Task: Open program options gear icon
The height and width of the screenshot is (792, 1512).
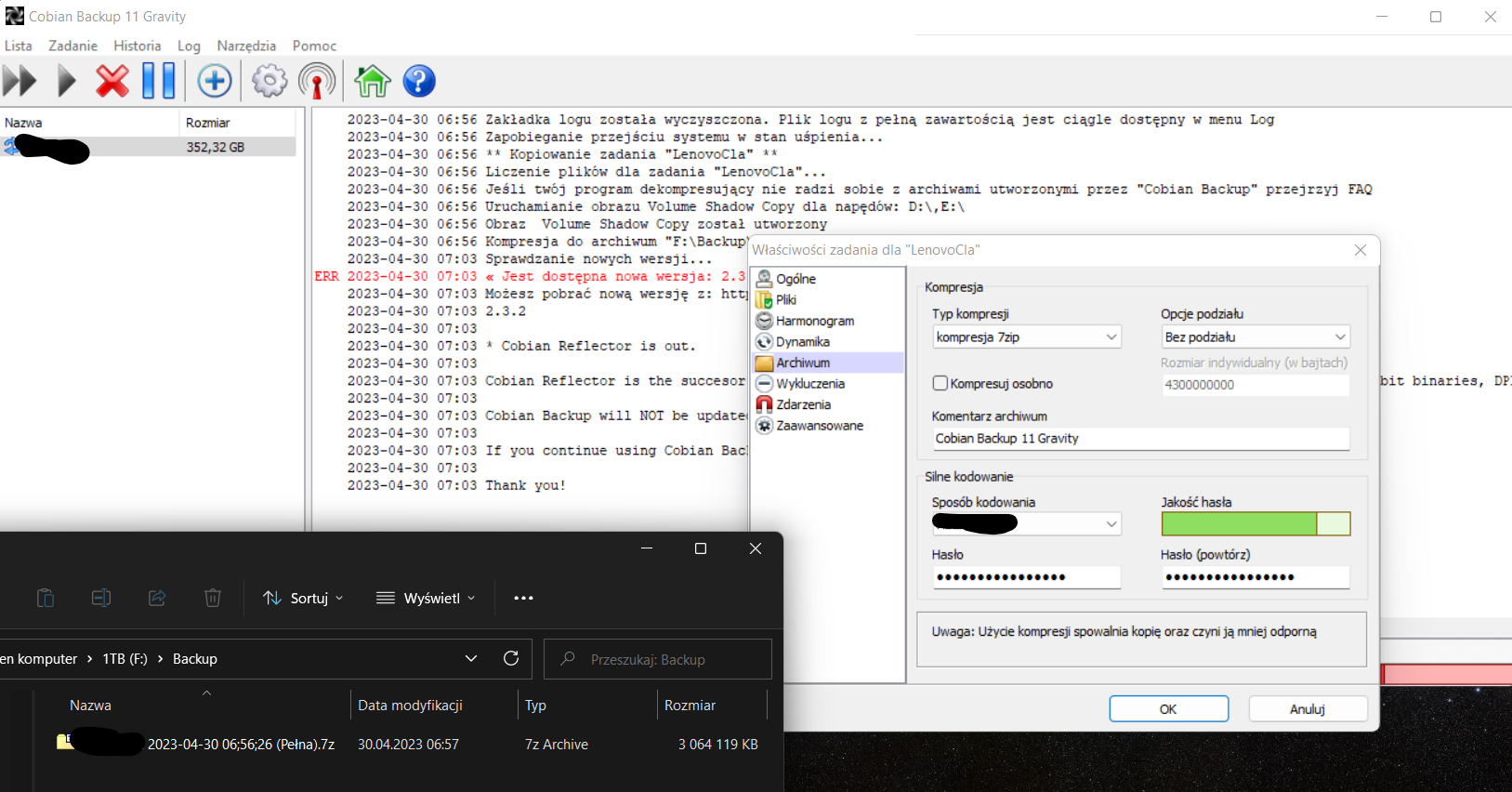Action: (x=270, y=81)
